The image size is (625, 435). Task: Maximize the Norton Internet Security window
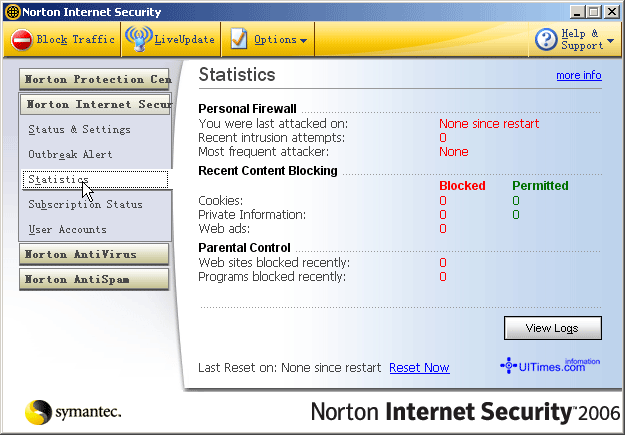tap(594, 12)
